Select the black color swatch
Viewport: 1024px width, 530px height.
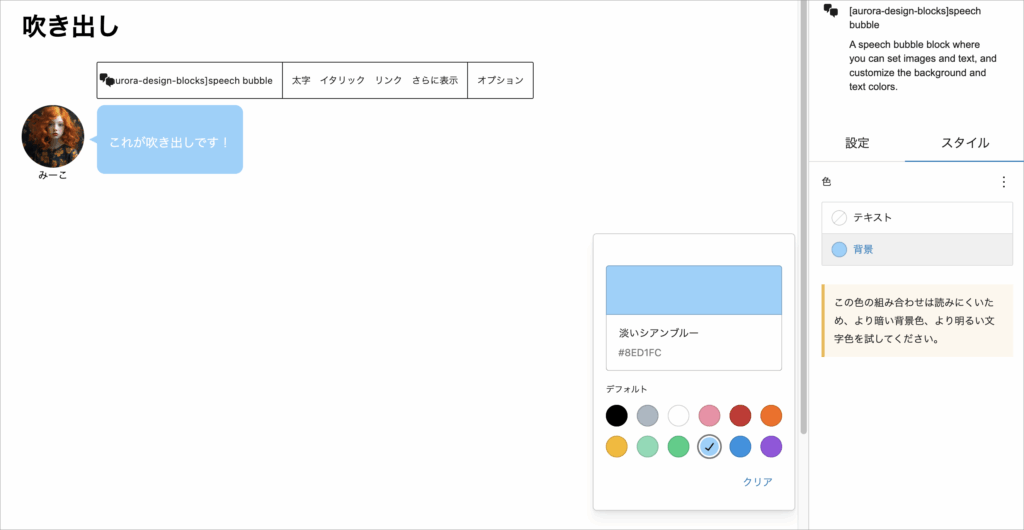617,415
